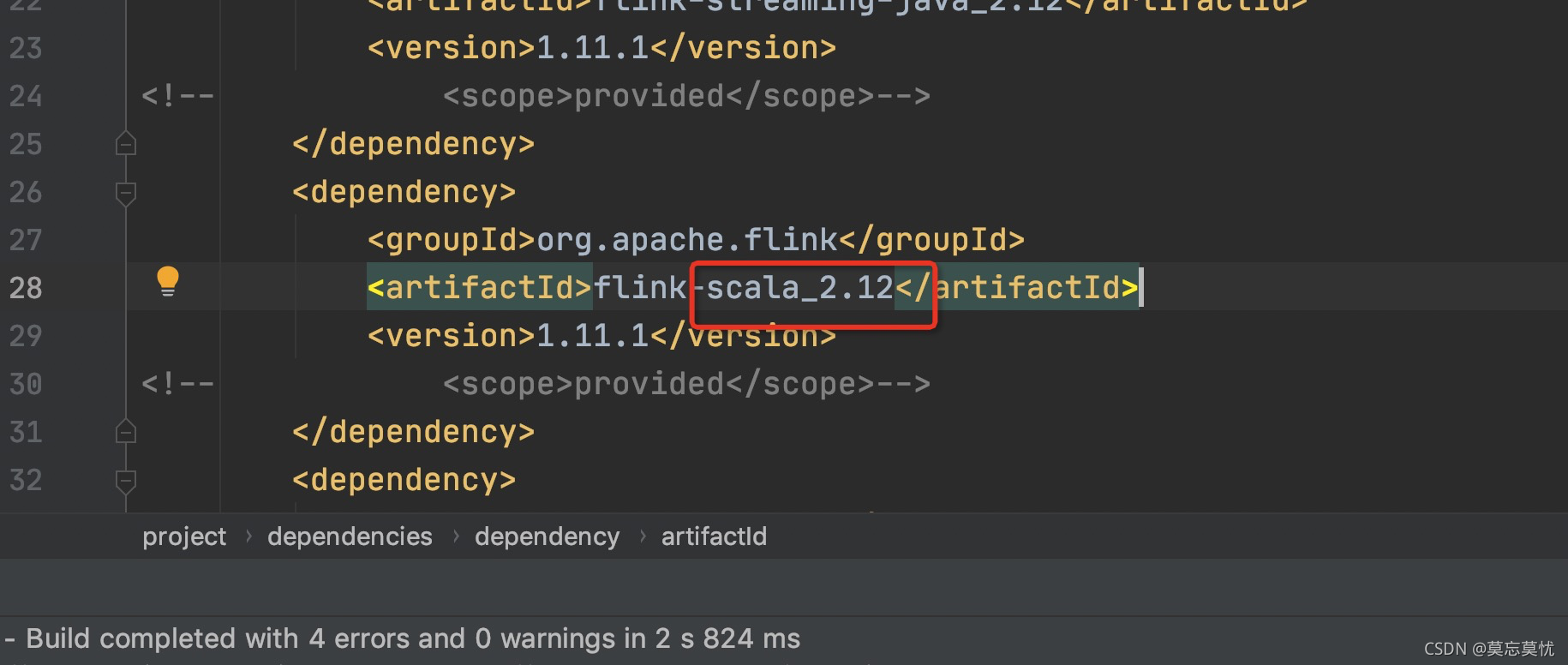Click line number 30 in the gutter

point(26,384)
